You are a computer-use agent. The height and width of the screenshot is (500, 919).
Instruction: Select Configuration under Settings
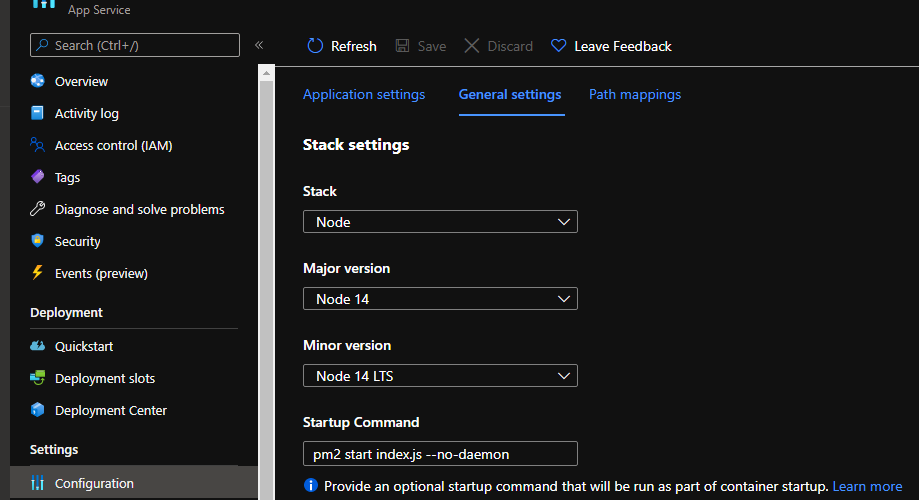[x=134, y=483]
